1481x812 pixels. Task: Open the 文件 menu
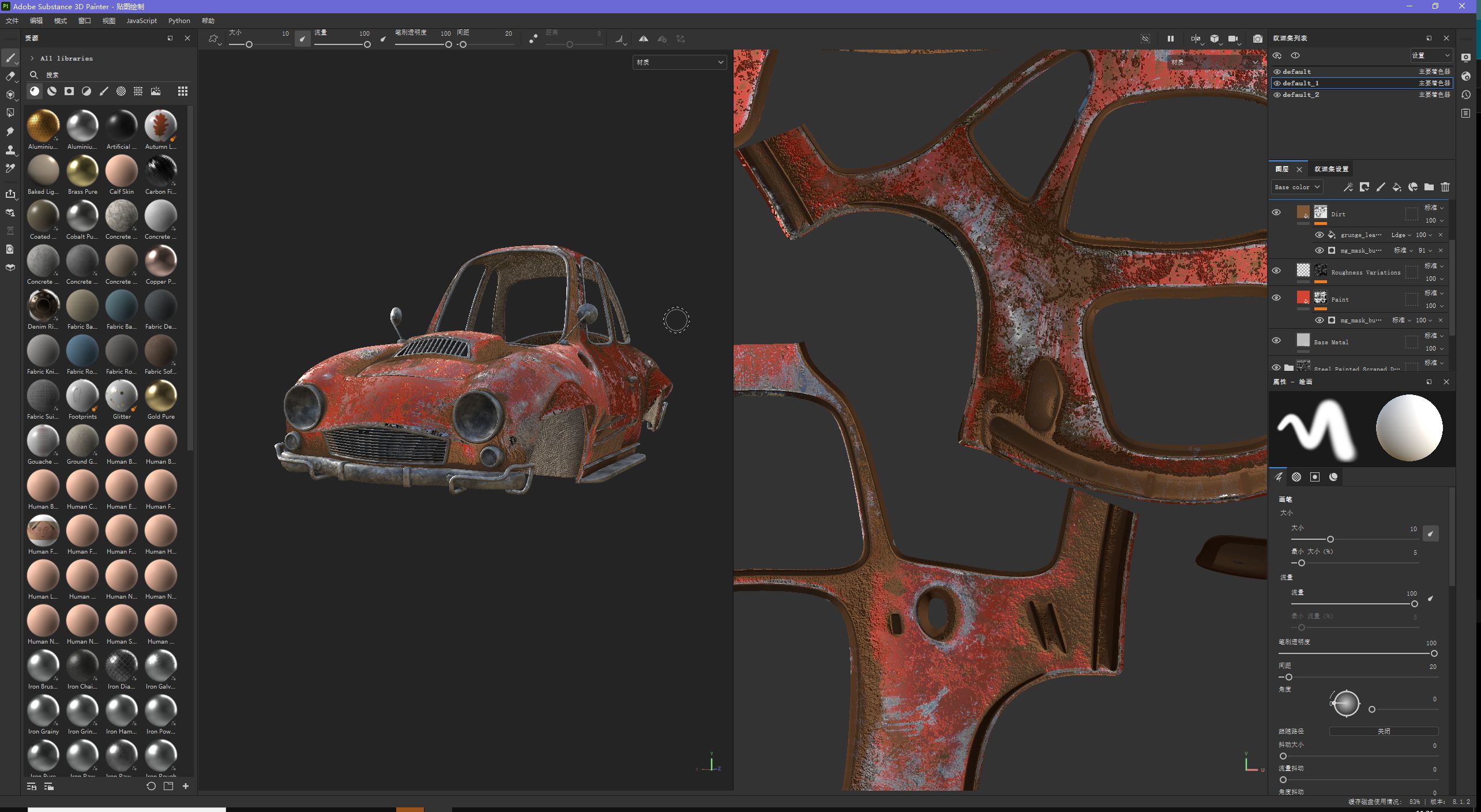[x=12, y=21]
